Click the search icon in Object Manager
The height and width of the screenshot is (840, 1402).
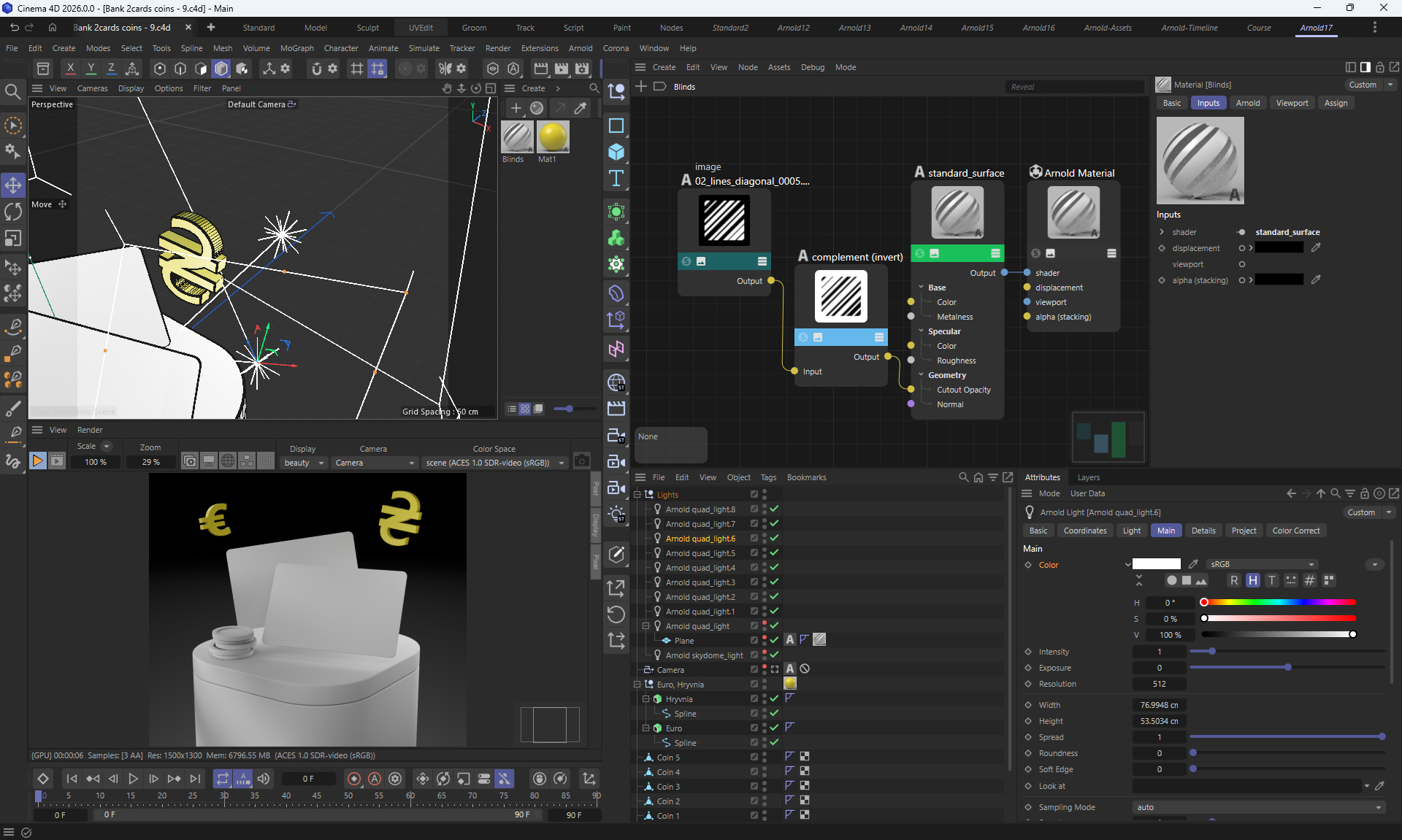point(963,477)
